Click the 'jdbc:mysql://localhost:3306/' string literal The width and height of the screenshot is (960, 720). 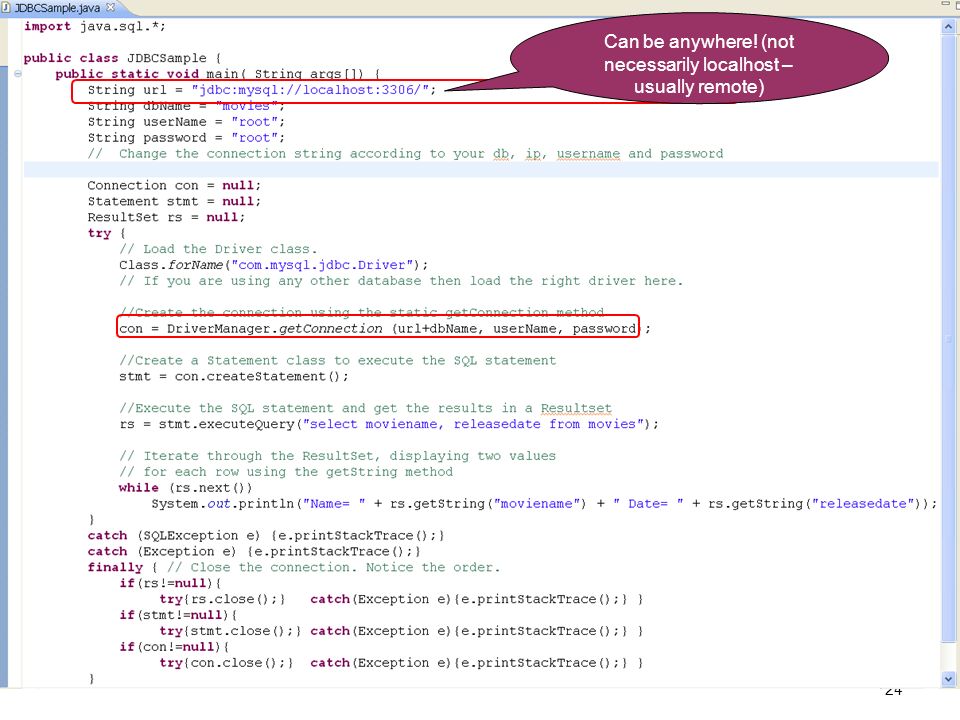pyautogui.click(x=310, y=90)
